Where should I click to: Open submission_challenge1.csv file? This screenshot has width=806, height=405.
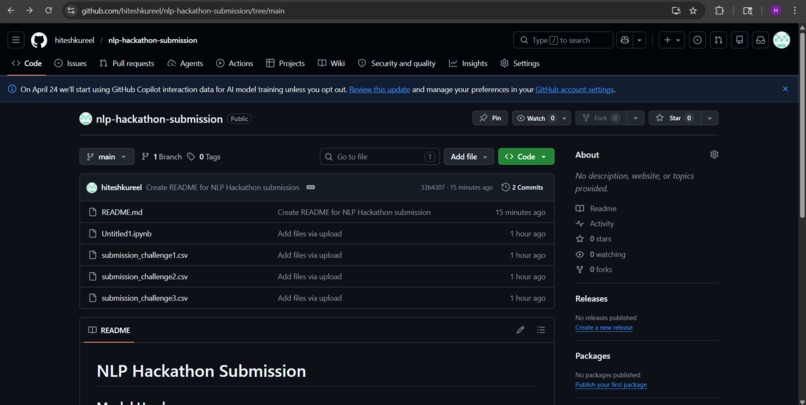(x=144, y=255)
